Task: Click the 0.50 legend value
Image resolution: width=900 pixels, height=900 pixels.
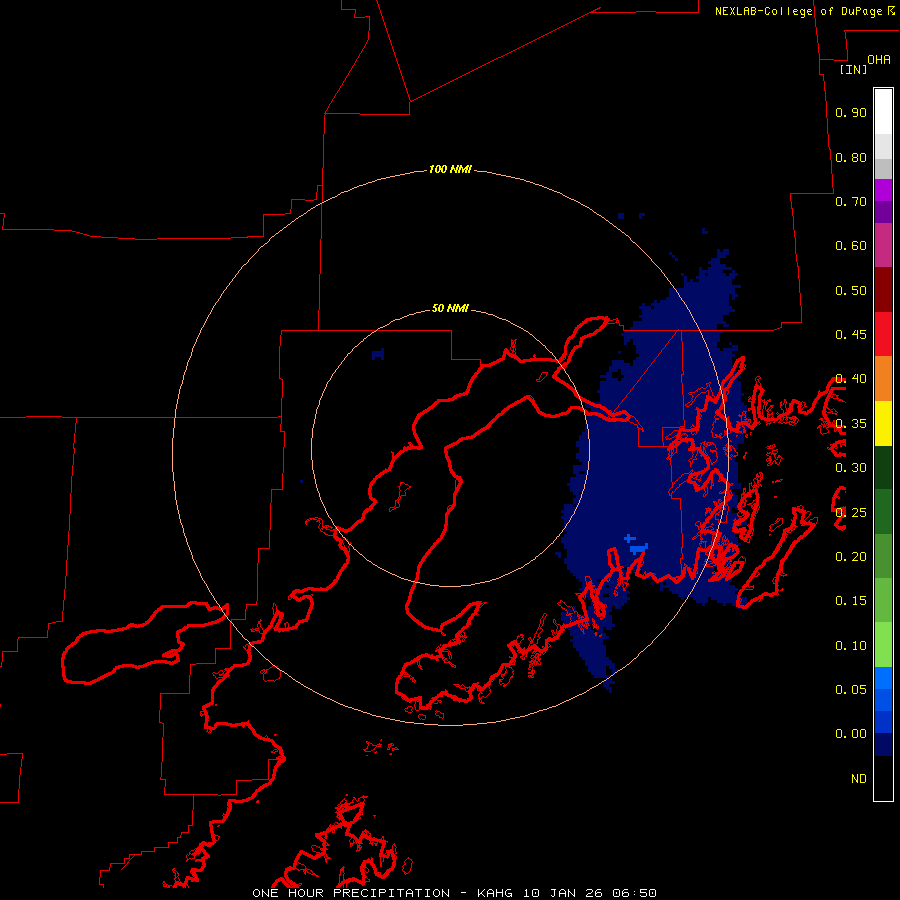Action: coord(851,290)
